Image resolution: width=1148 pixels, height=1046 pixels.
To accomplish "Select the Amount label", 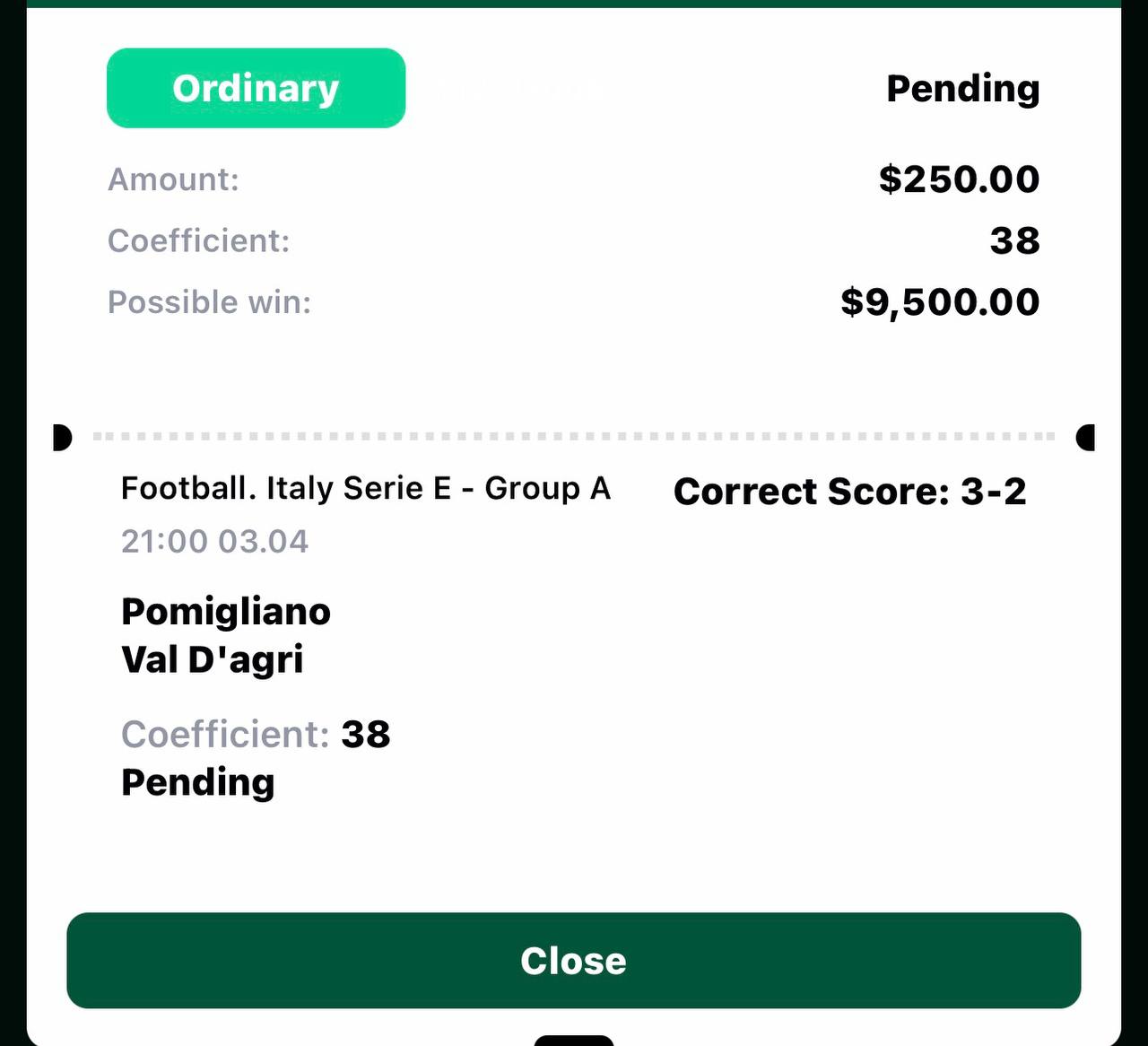I will tap(173, 179).
